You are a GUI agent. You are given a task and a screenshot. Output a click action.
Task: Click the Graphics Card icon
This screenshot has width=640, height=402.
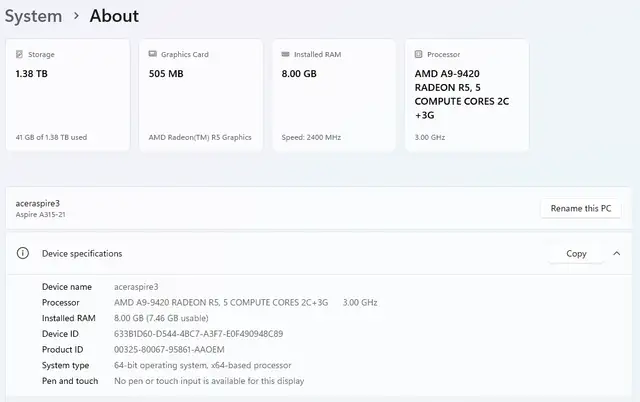coord(153,54)
